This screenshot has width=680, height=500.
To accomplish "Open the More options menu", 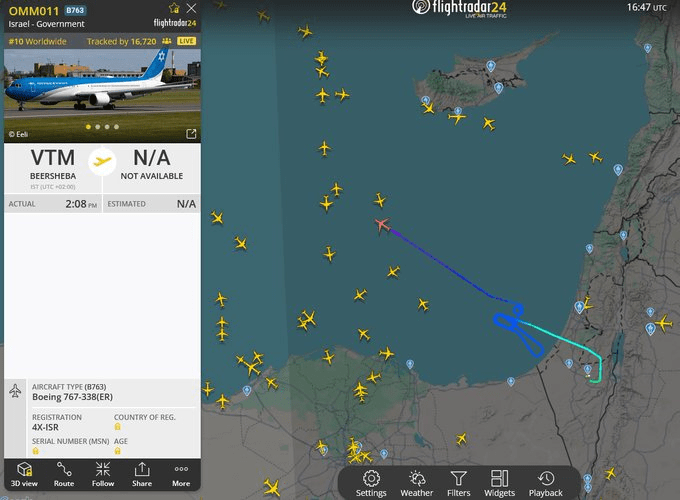I will click(181, 474).
